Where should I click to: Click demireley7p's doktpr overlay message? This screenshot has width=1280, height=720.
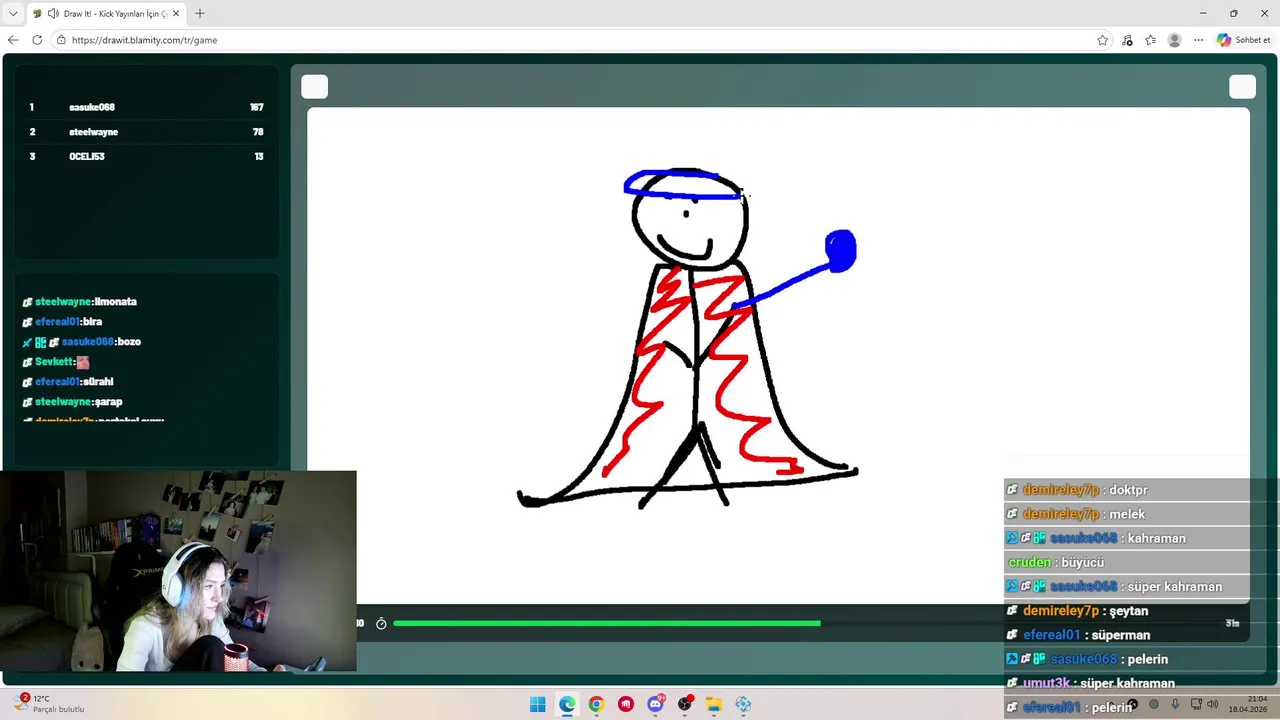tap(1077, 490)
